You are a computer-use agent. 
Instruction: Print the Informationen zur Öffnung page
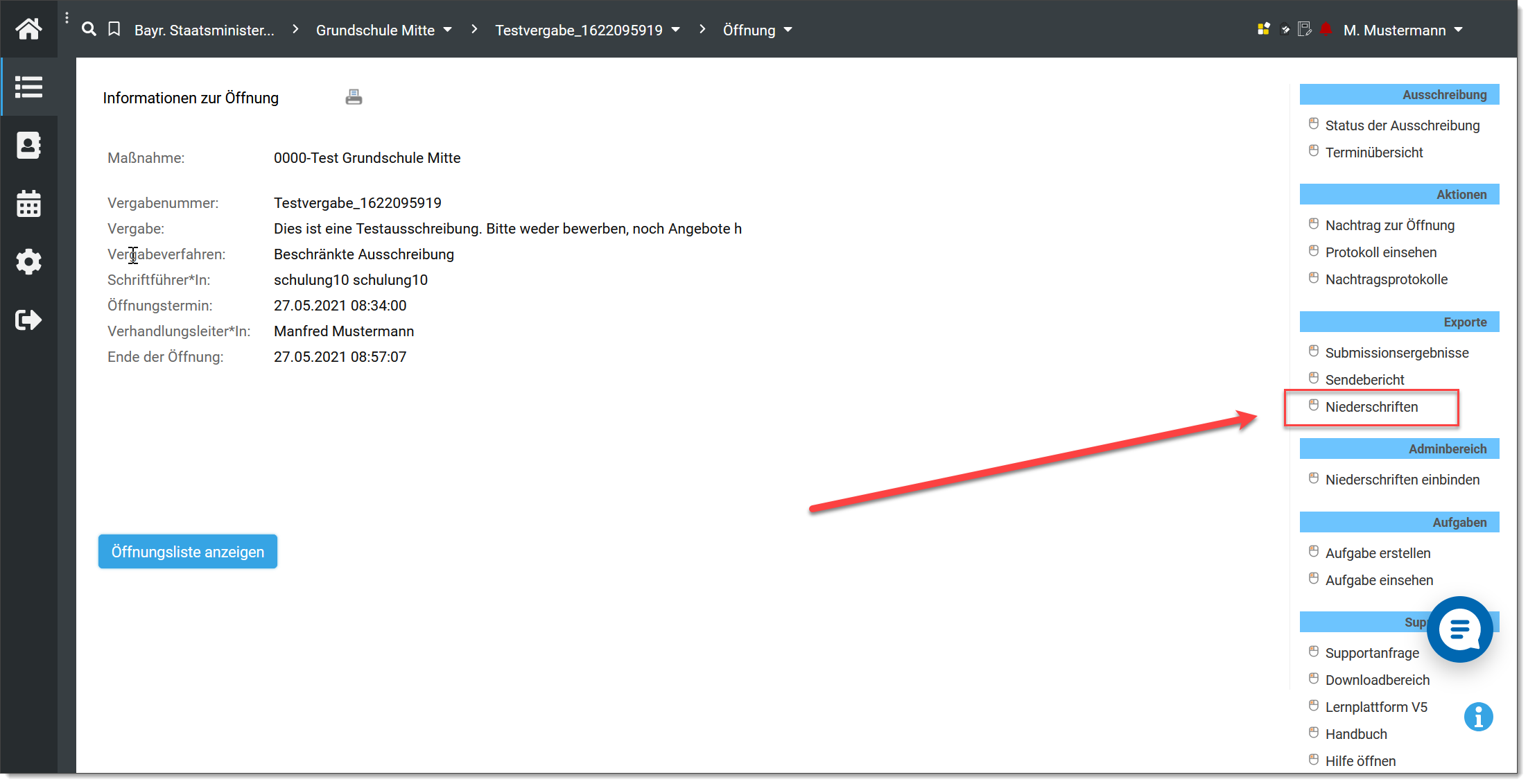click(354, 97)
